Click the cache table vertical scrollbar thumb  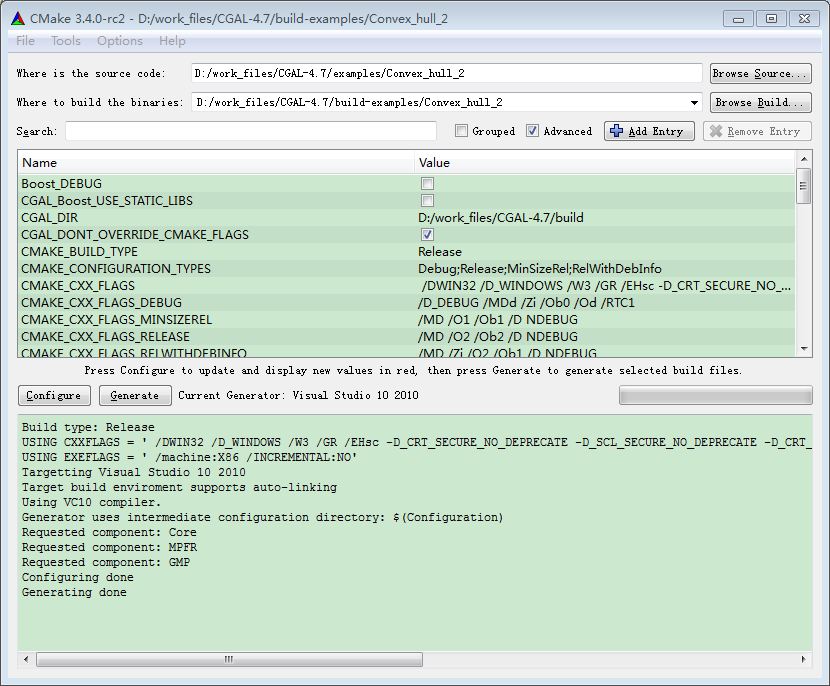click(x=804, y=186)
